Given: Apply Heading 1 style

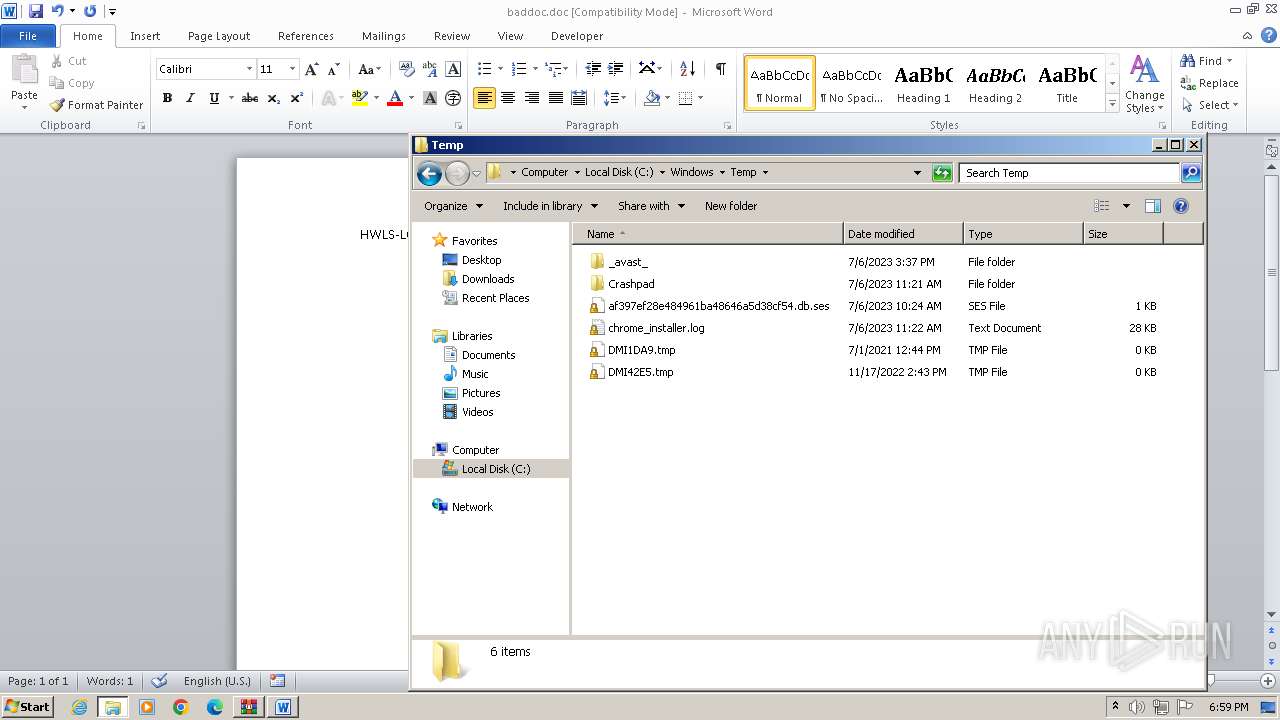Looking at the screenshot, I should pos(923,83).
